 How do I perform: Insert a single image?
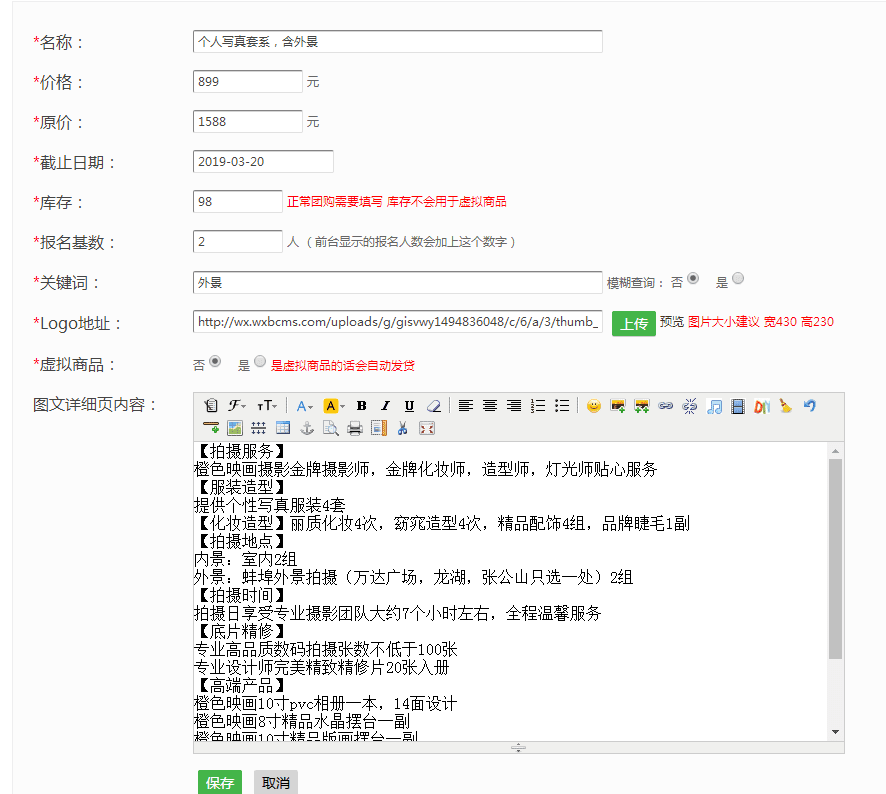tap(618, 406)
